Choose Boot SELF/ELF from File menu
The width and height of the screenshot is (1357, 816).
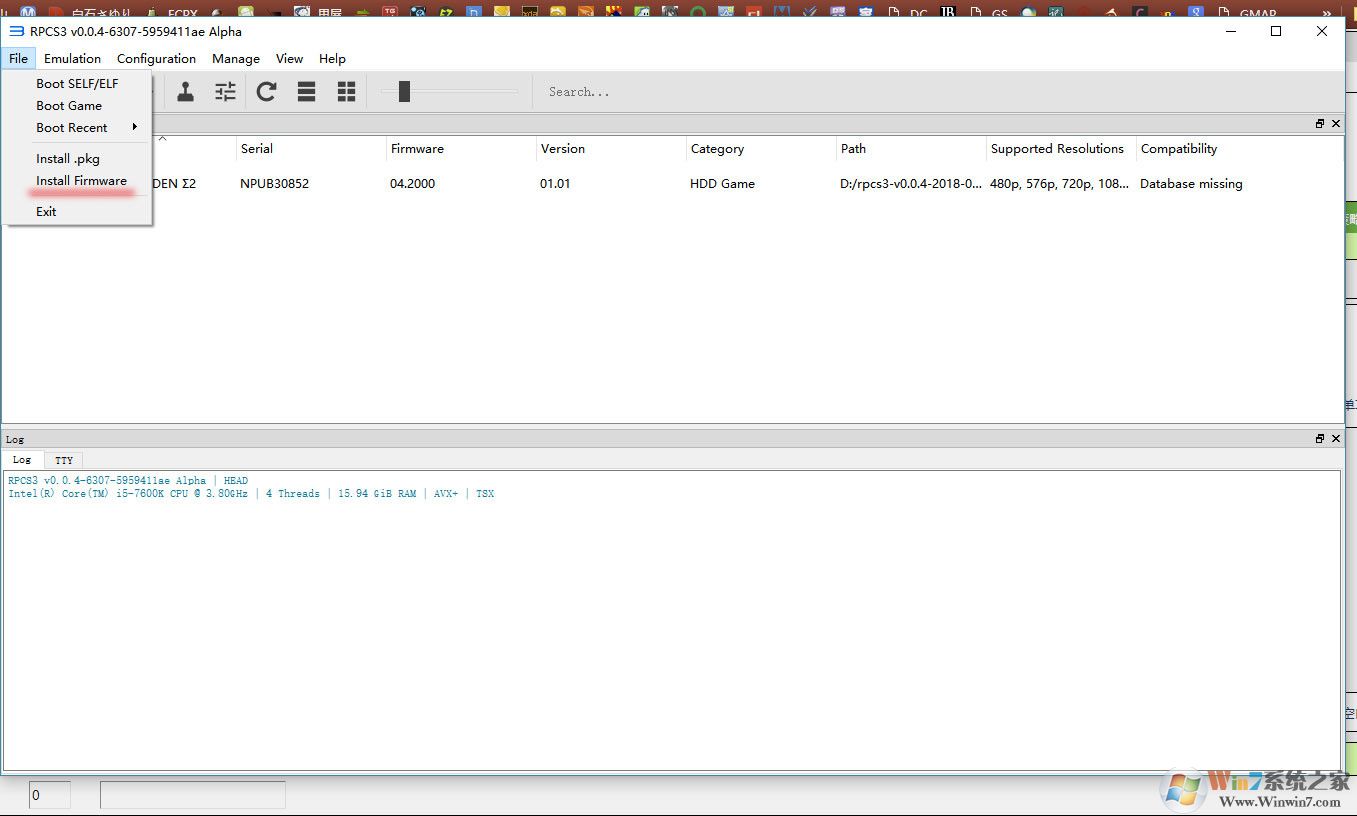coord(77,83)
